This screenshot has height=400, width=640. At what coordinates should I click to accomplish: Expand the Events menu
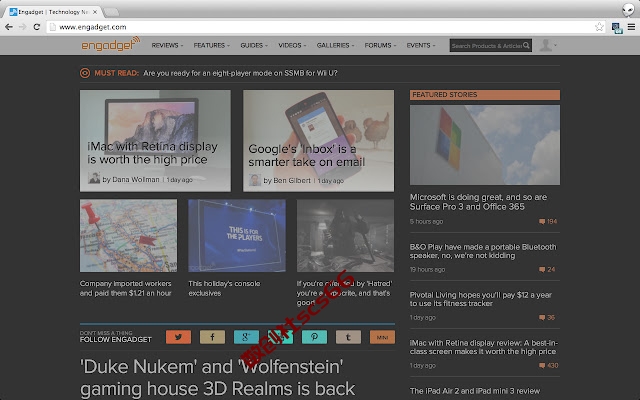(421, 45)
